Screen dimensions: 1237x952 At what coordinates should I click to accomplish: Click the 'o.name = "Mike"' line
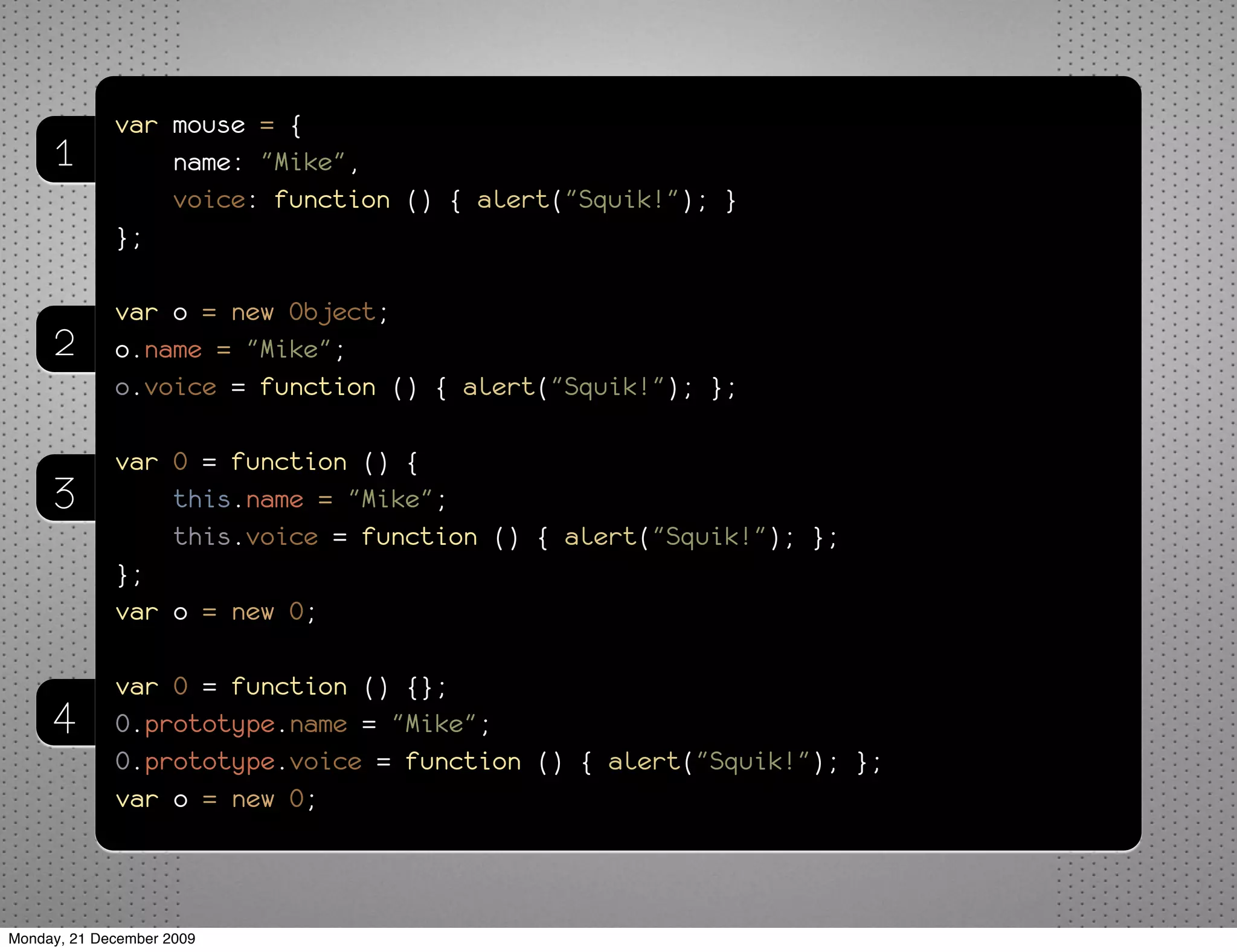click(x=230, y=350)
